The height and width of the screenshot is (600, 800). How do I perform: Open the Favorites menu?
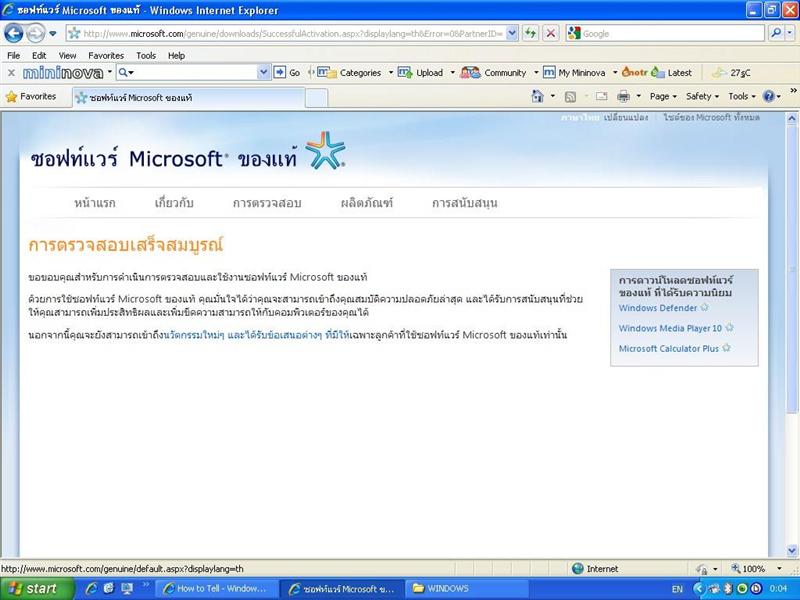pos(106,56)
